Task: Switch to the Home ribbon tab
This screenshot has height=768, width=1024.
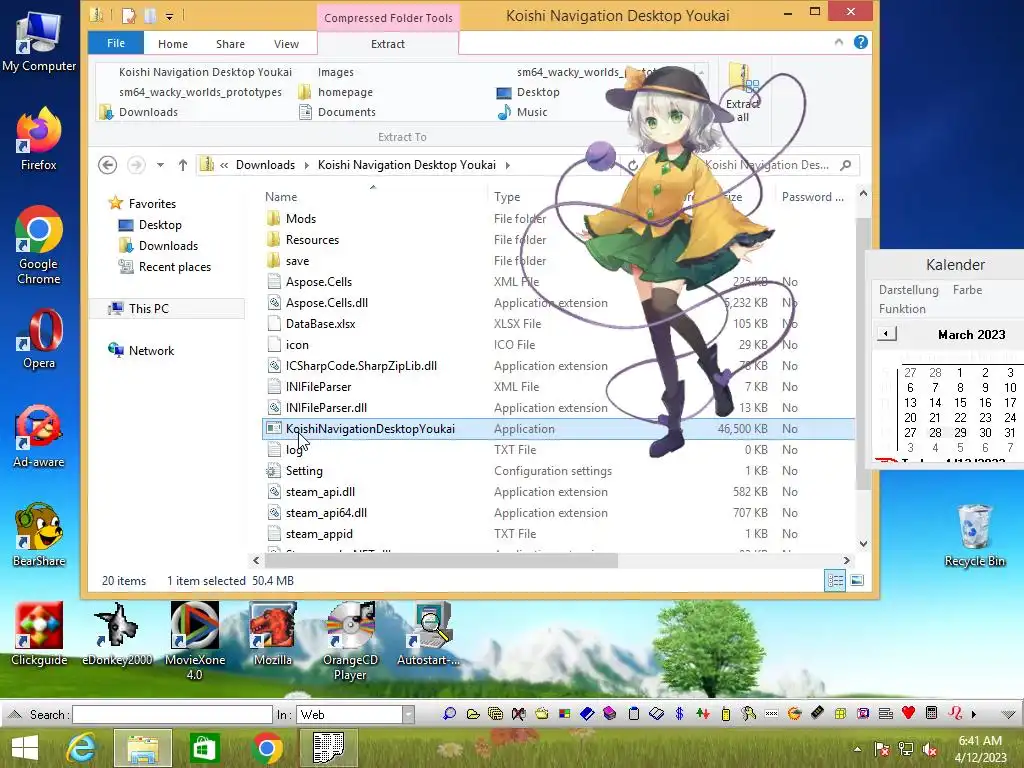Action: tap(173, 44)
